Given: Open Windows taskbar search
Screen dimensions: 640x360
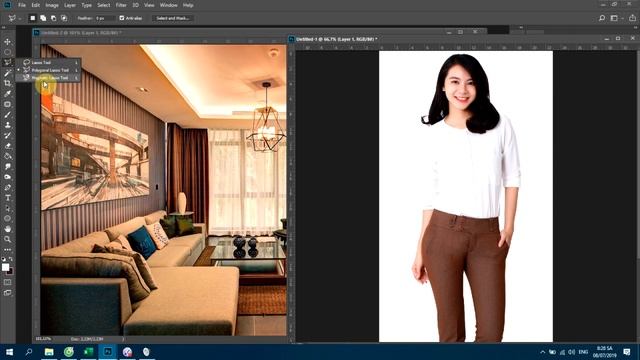Looking at the screenshot, I should click(29, 351).
